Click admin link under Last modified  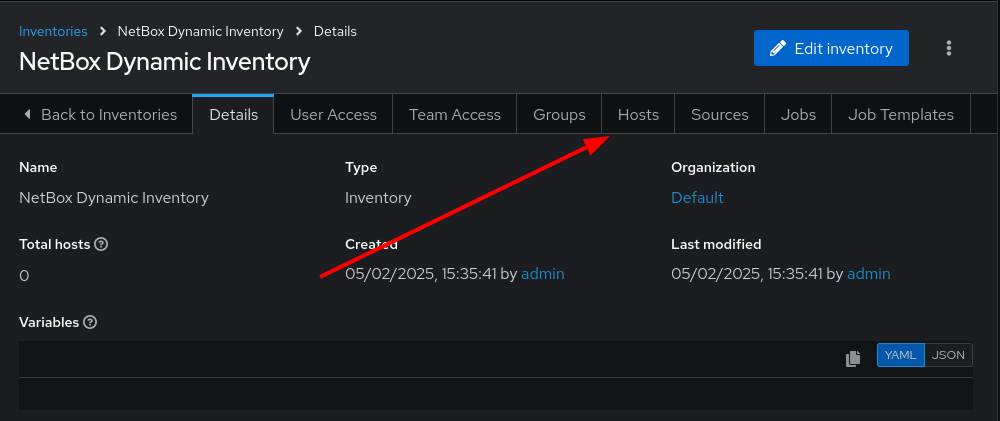coord(869,274)
